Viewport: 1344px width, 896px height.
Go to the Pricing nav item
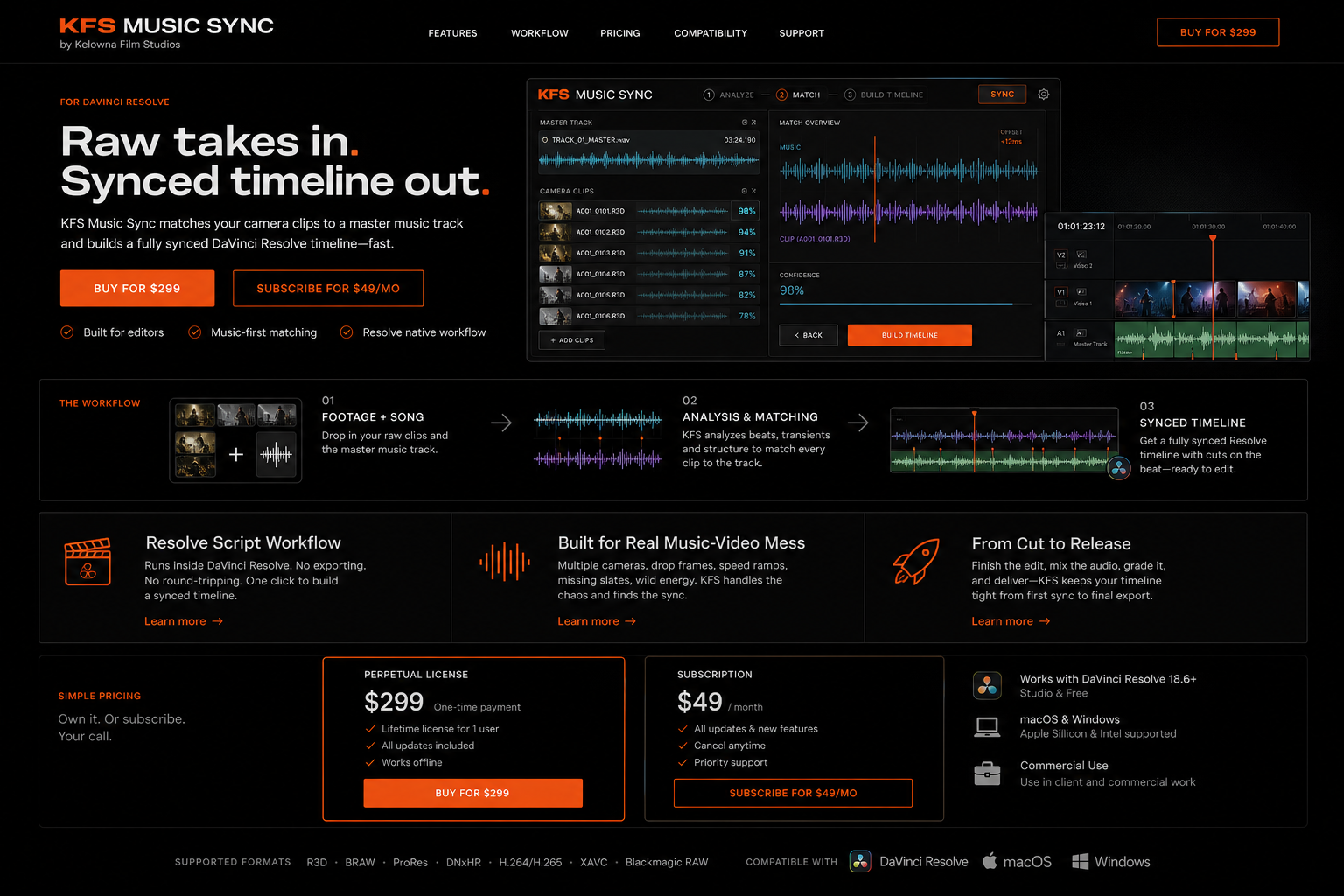coord(620,33)
